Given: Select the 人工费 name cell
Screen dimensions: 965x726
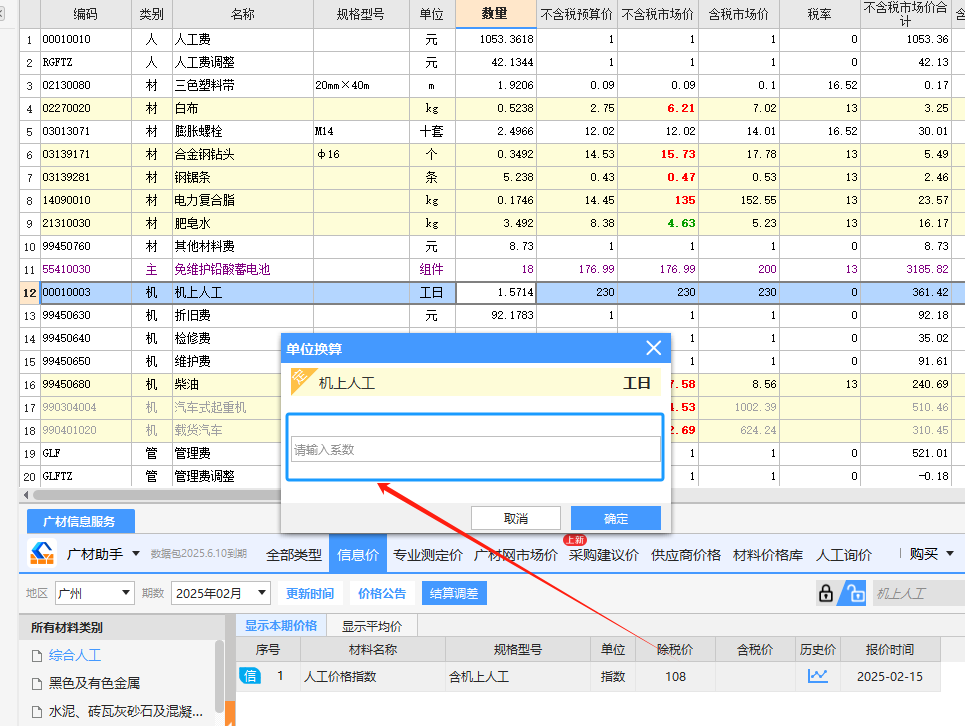Looking at the screenshot, I should pyautogui.click(x=242, y=39).
